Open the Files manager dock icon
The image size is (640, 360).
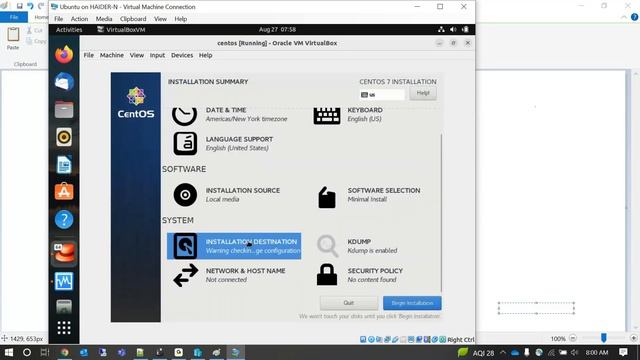pyautogui.click(x=64, y=109)
